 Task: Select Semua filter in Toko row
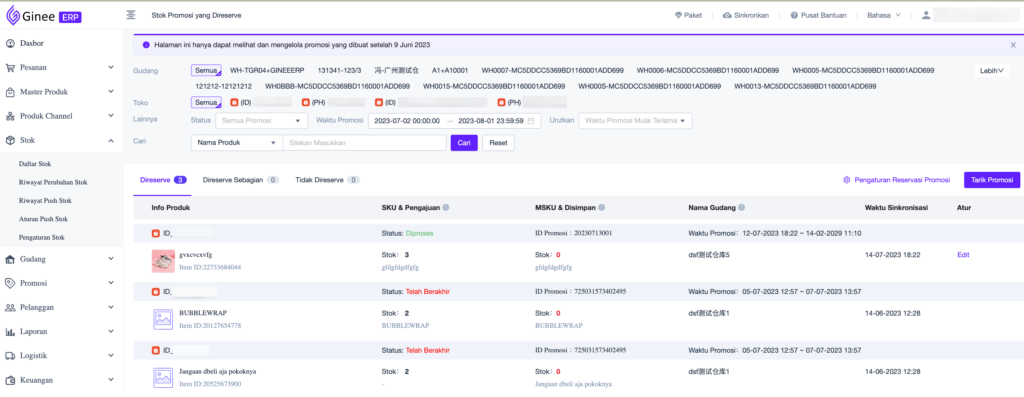(x=206, y=103)
